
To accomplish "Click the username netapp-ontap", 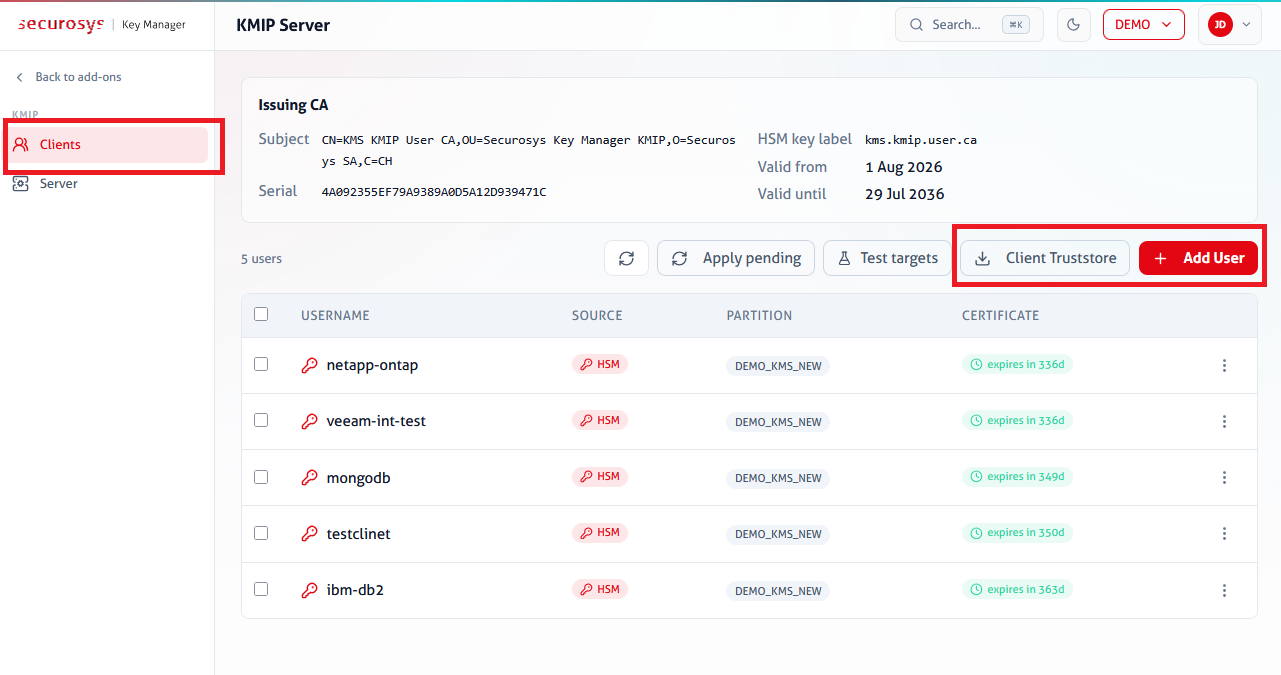I will pos(372,366).
